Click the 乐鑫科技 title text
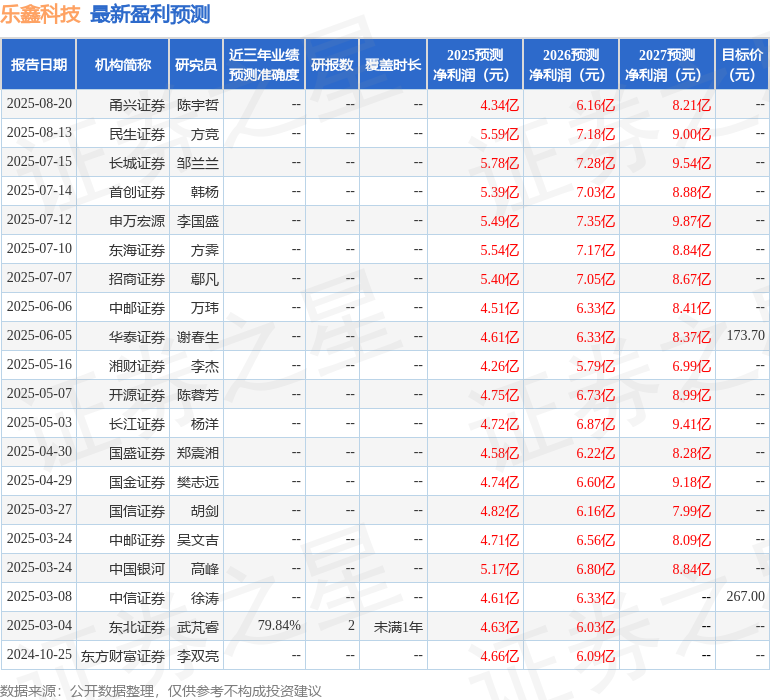 click(x=40, y=14)
